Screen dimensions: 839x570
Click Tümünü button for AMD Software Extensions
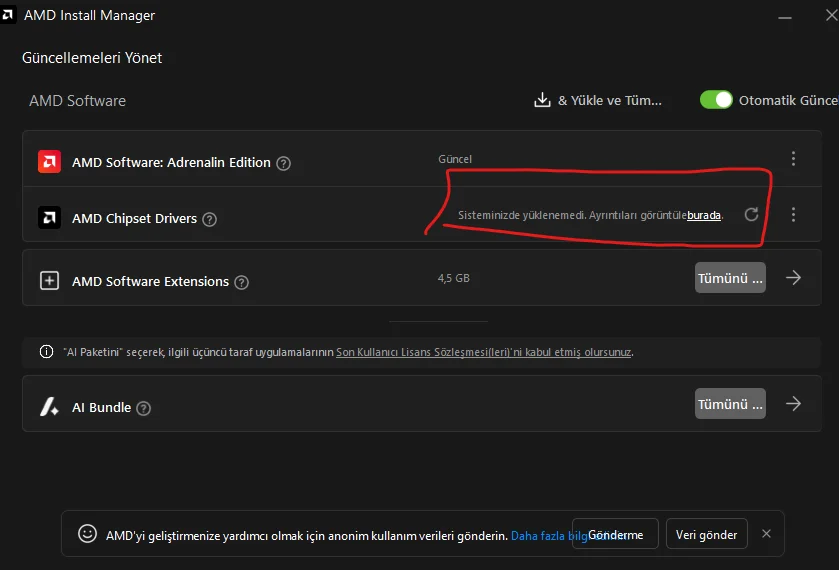click(x=730, y=278)
